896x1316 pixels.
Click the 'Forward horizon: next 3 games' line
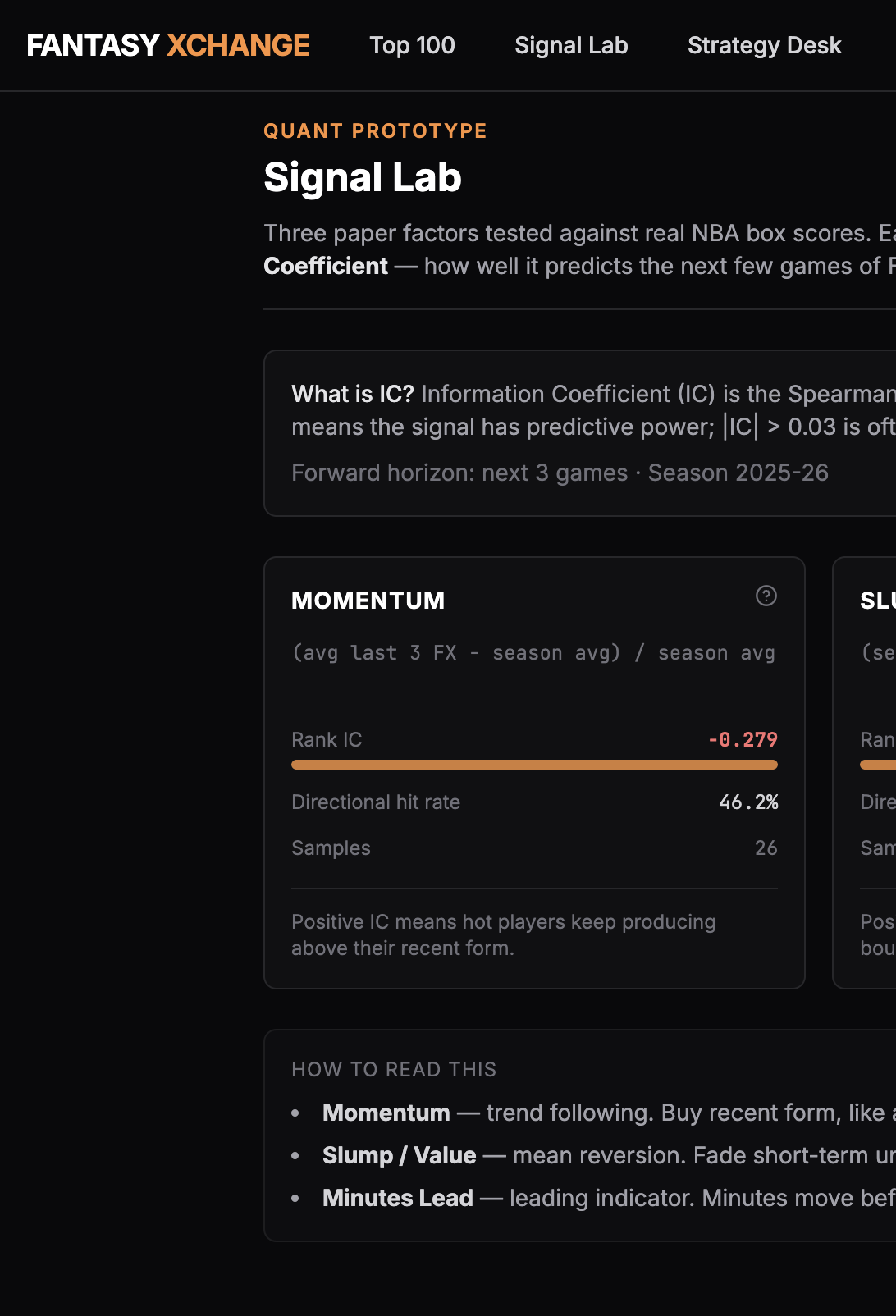pyautogui.click(x=459, y=473)
